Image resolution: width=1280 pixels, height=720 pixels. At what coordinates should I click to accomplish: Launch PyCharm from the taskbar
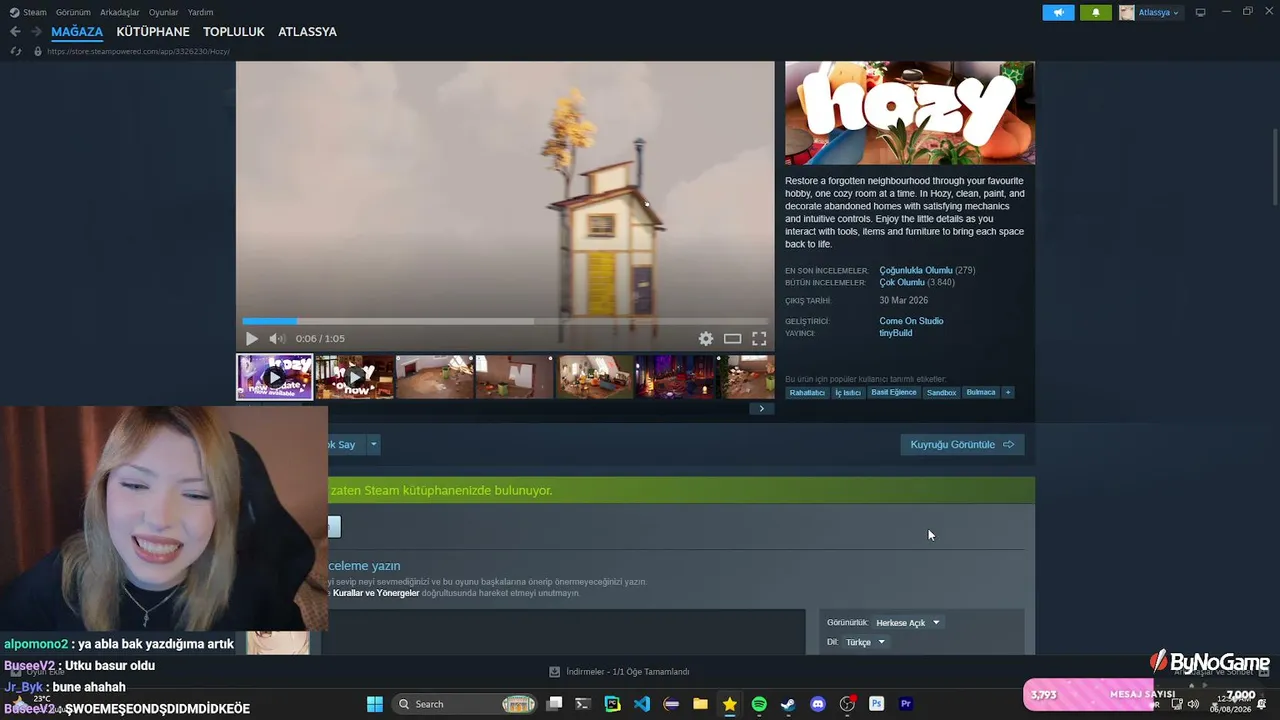613,704
